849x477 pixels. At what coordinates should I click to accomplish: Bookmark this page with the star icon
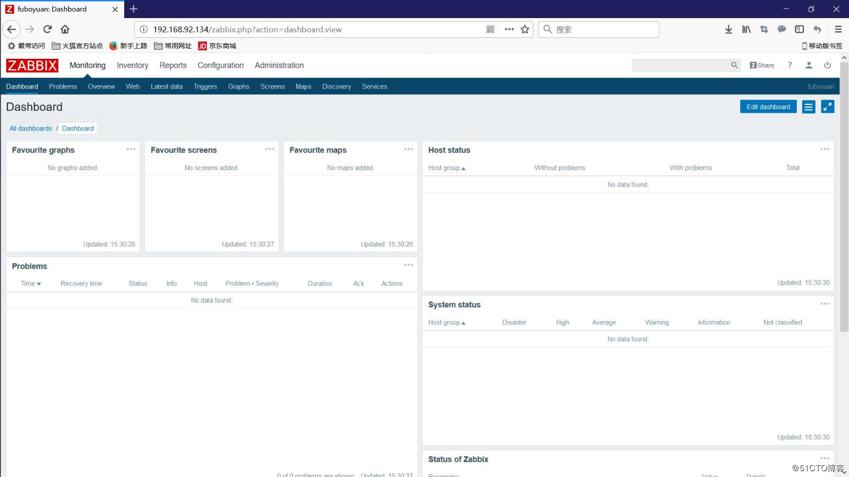525,29
